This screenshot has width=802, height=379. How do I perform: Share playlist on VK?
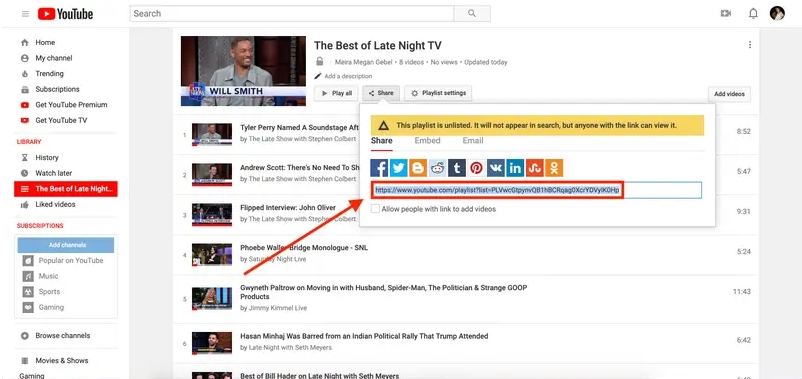[496, 168]
